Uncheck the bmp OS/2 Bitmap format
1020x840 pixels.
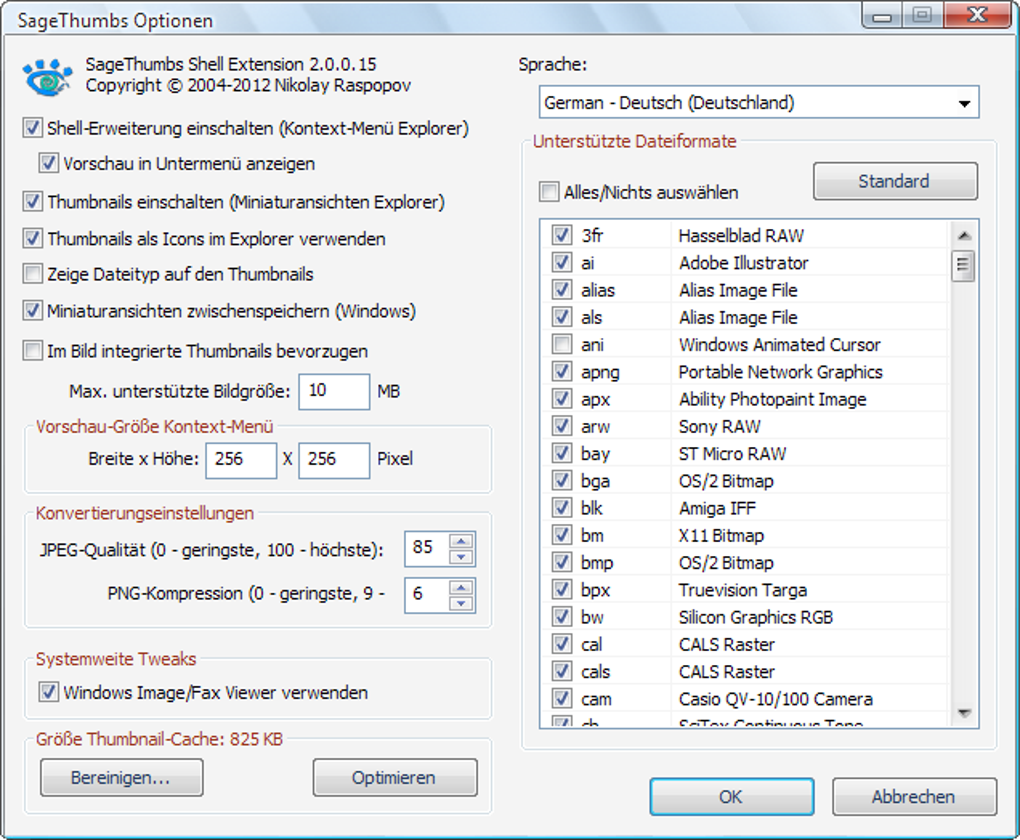(561, 562)
